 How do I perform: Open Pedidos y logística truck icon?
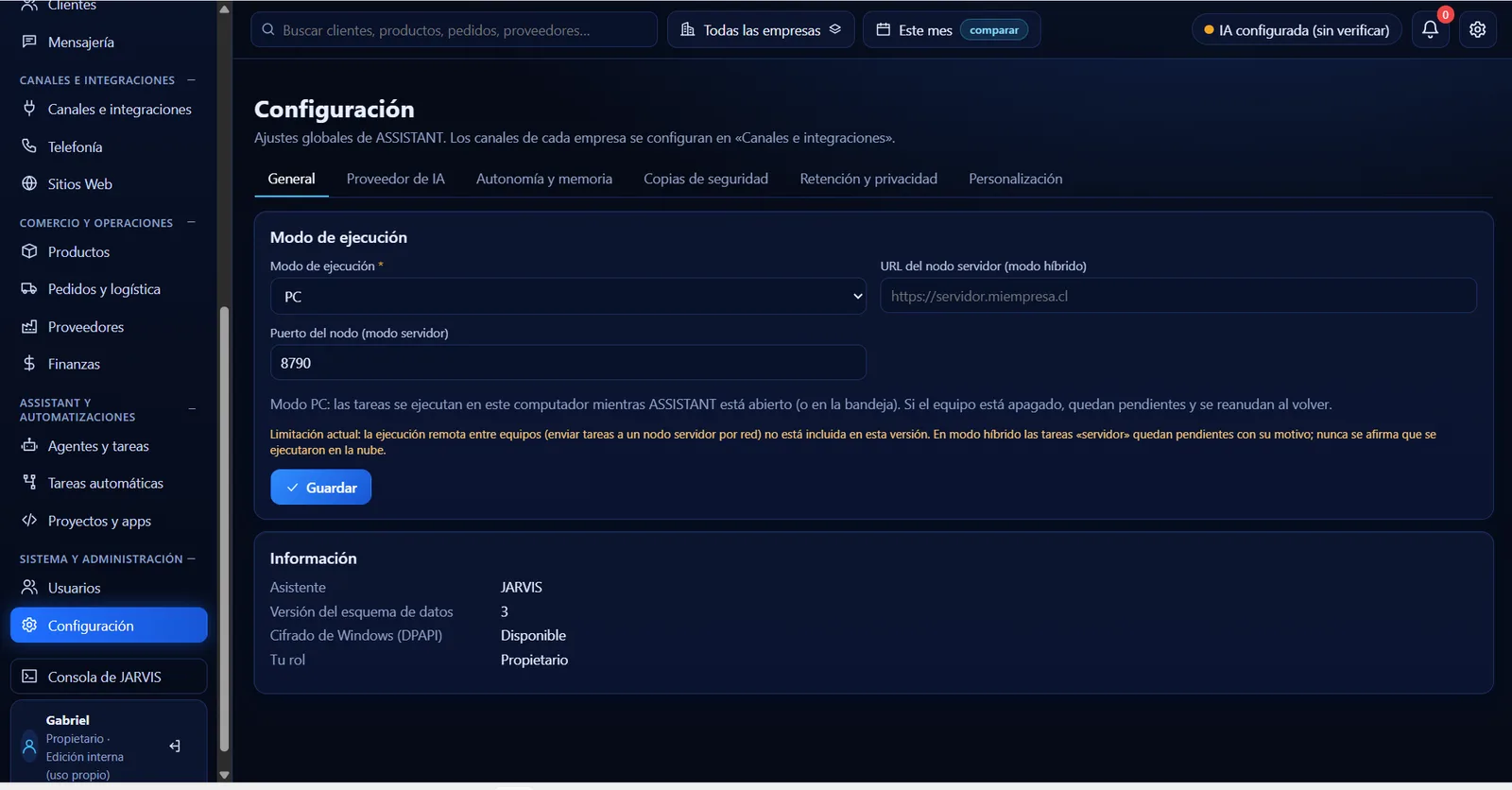29,288
